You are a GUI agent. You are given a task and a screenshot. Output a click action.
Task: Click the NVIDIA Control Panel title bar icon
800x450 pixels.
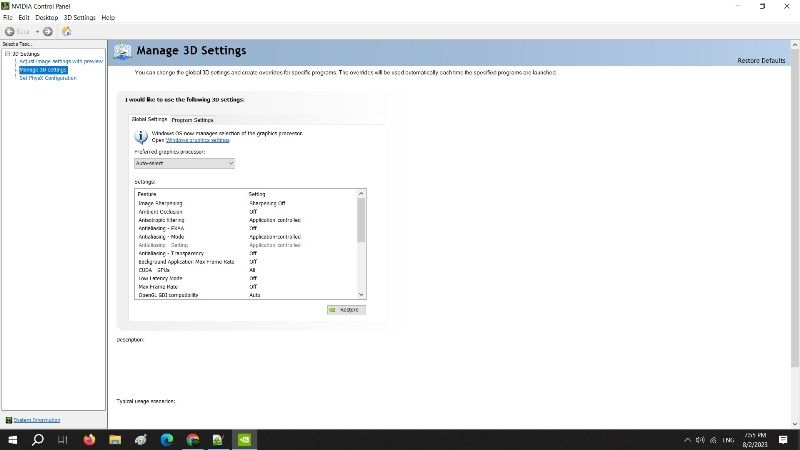point(6,6)
